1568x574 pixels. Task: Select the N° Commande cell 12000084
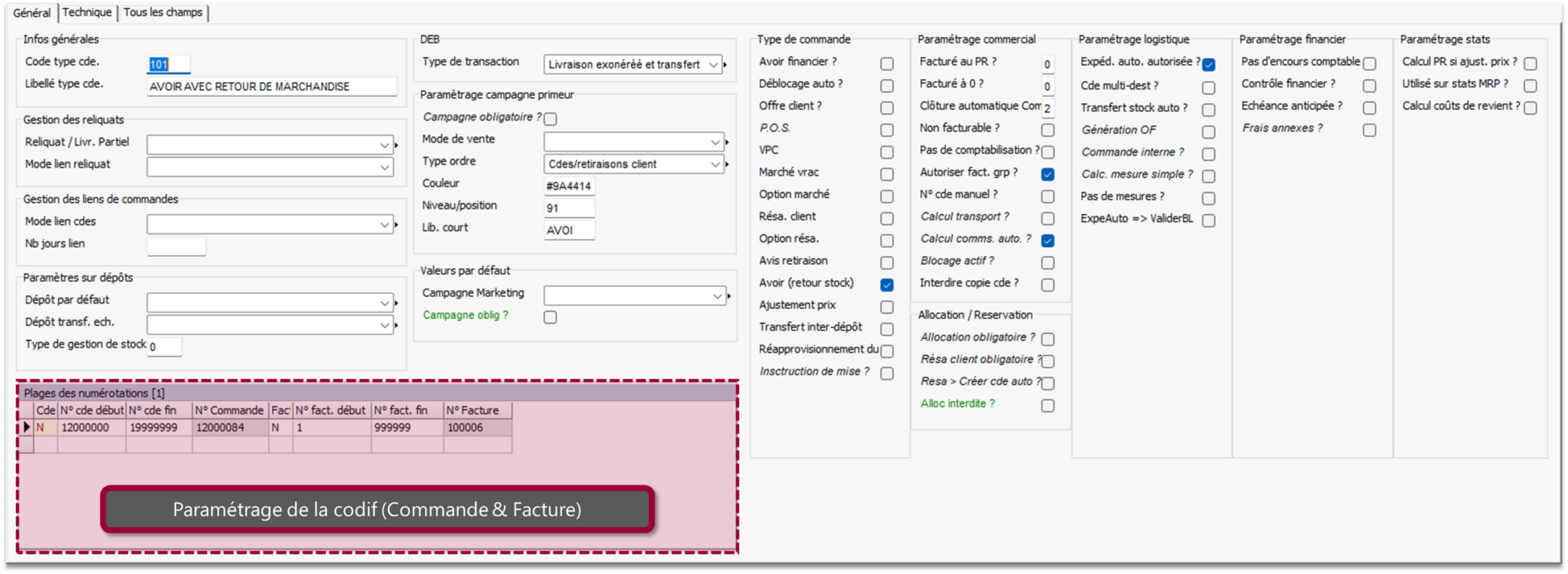pyautogui.click(x=230, y=427)
